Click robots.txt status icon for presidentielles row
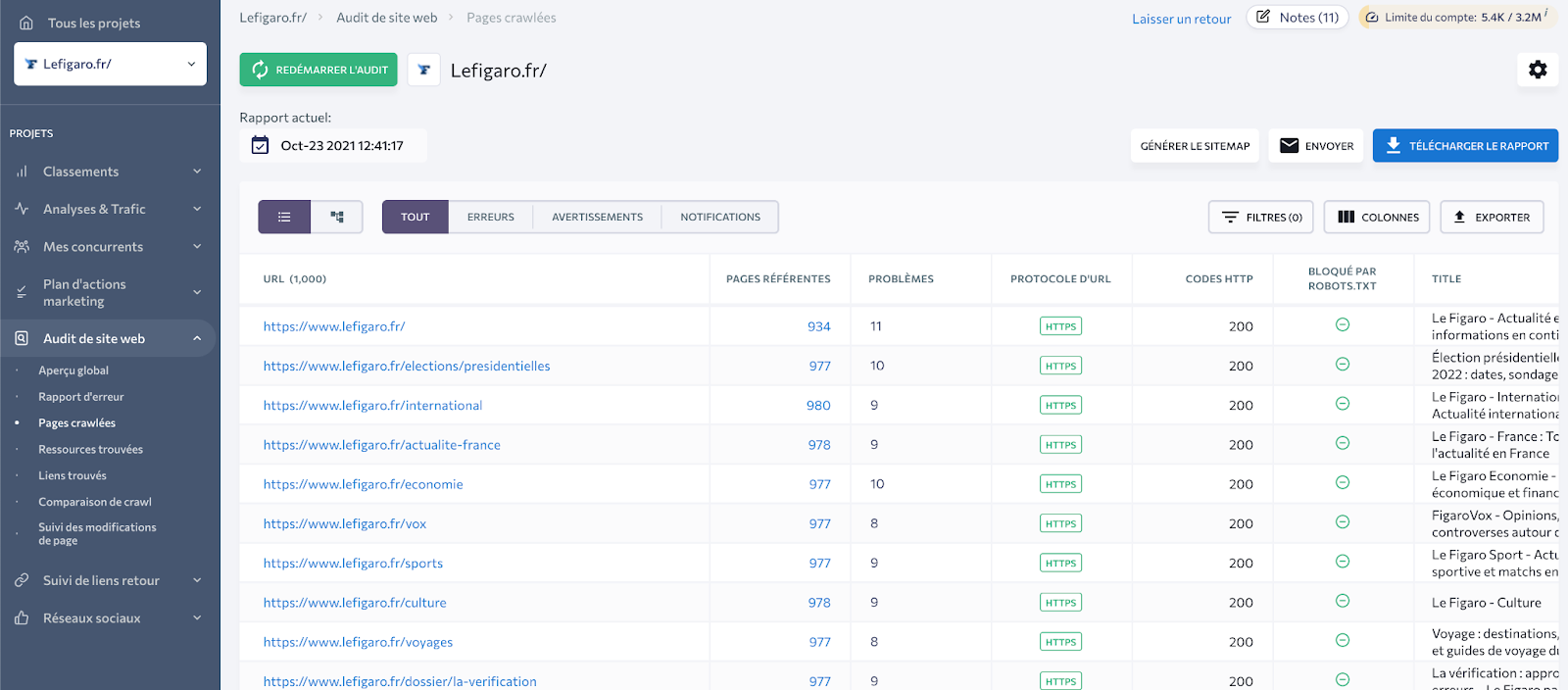1568x690 pixels. tap(1343, 364)
